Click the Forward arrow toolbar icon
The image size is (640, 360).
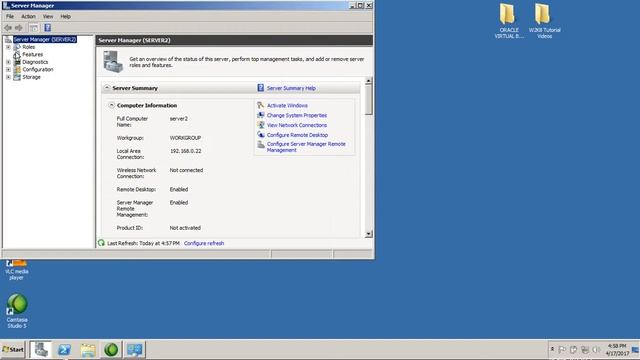(x=19, y=28)
